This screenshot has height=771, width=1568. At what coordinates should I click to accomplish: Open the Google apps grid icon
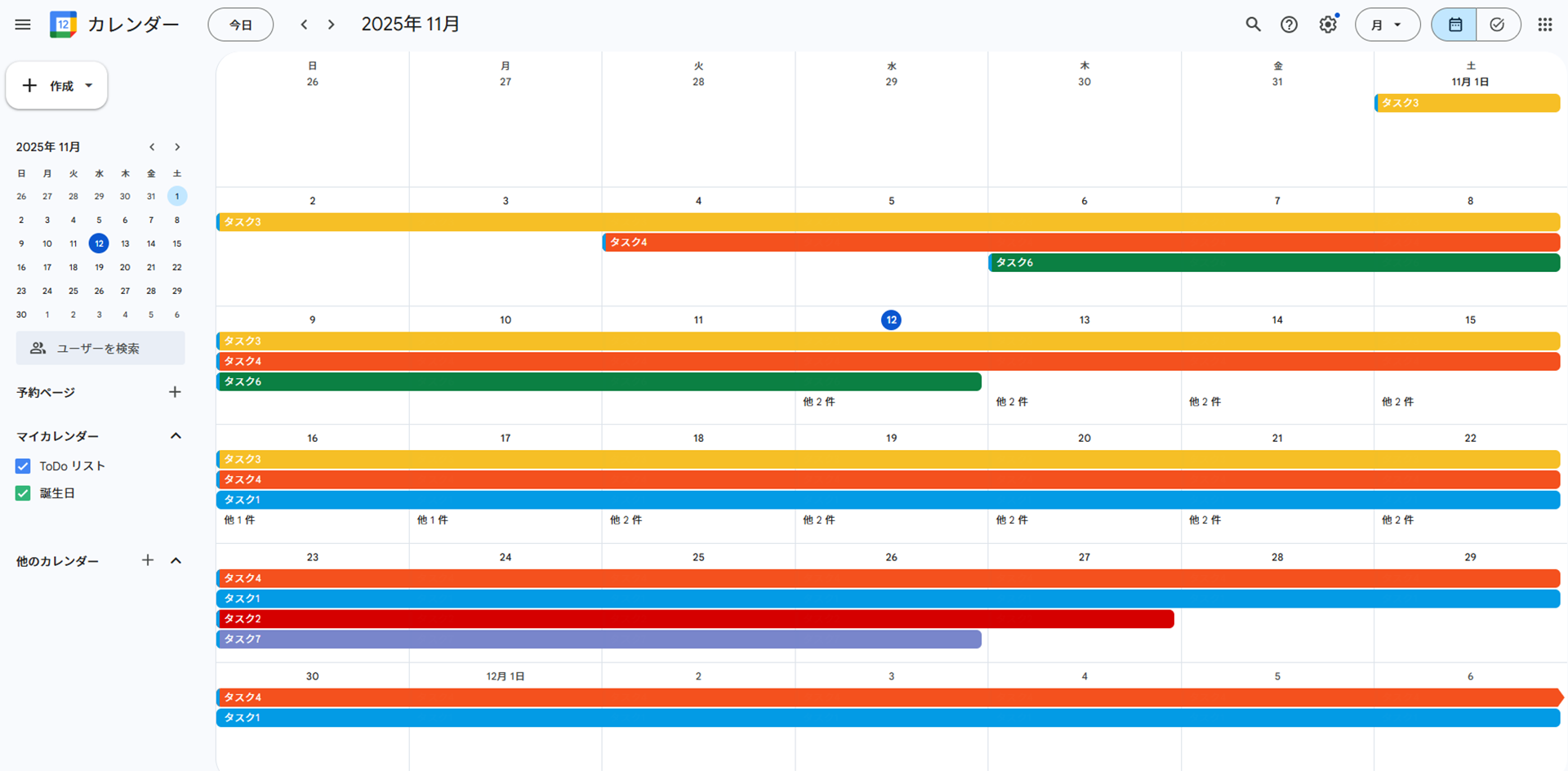tap(1544, 25)
